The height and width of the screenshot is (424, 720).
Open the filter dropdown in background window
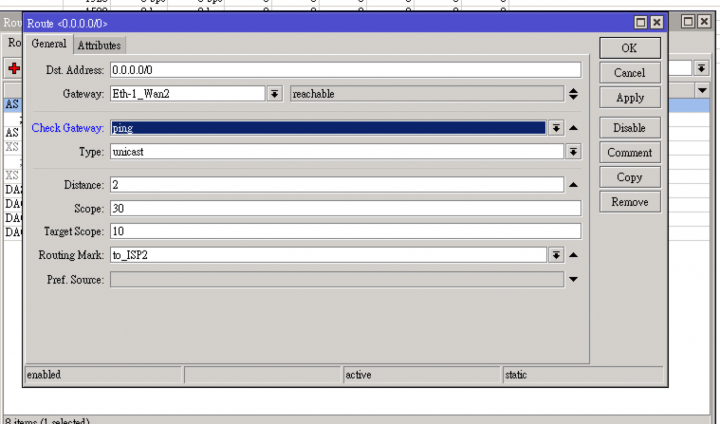tap(701, 68)
